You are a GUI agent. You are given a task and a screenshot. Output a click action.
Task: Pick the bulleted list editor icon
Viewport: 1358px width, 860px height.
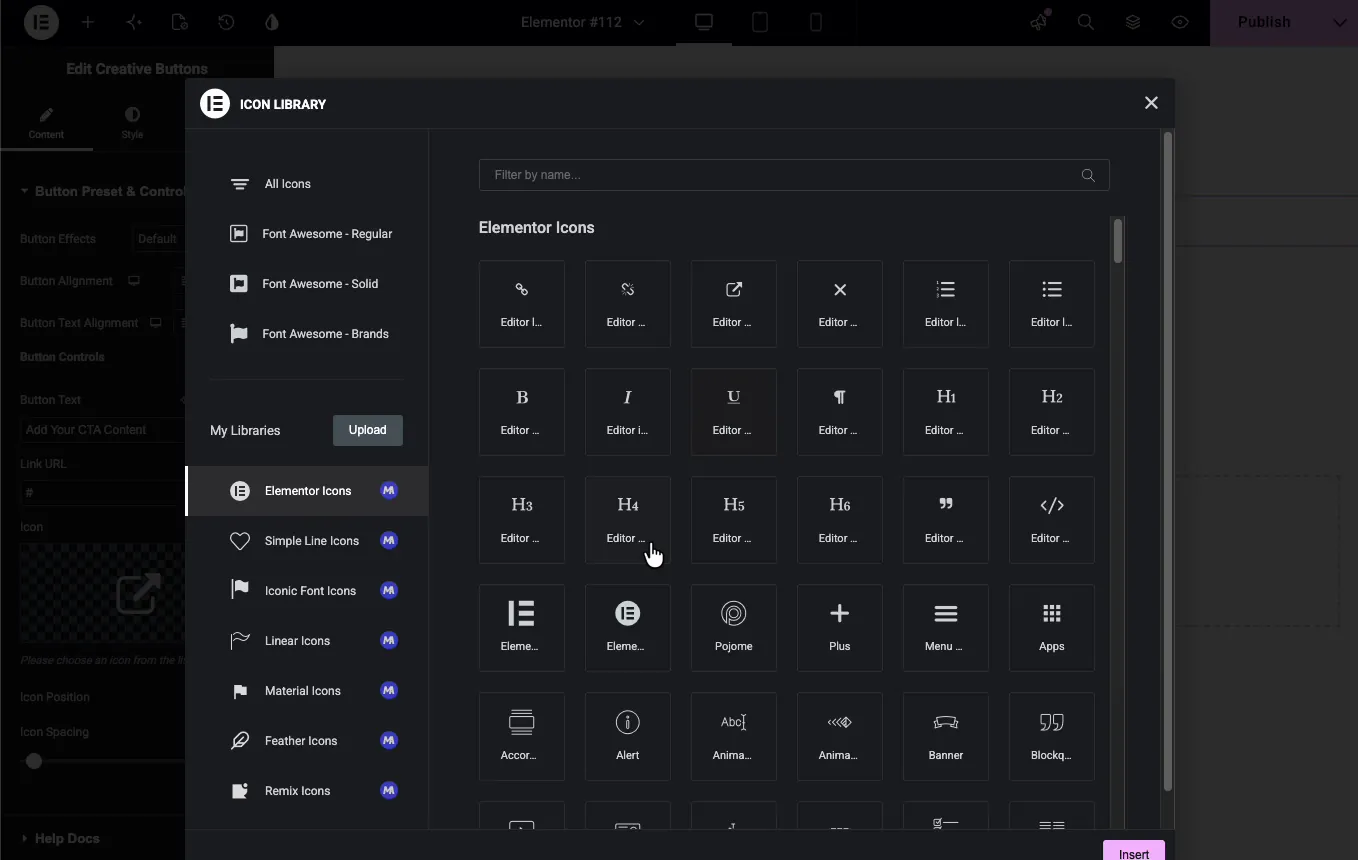point(1052,304)
